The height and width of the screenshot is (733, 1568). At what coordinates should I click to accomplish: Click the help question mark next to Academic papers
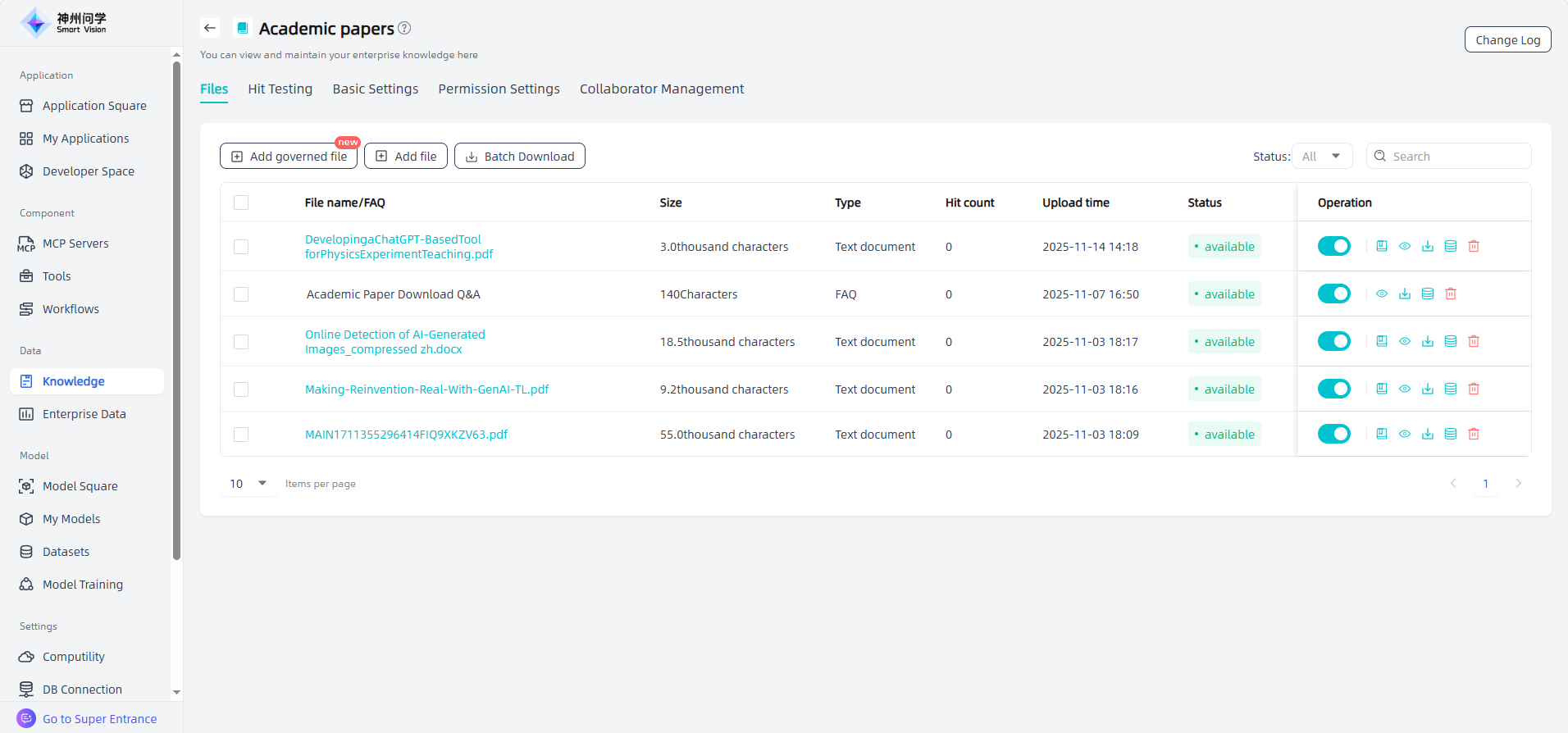pos(404,28)
